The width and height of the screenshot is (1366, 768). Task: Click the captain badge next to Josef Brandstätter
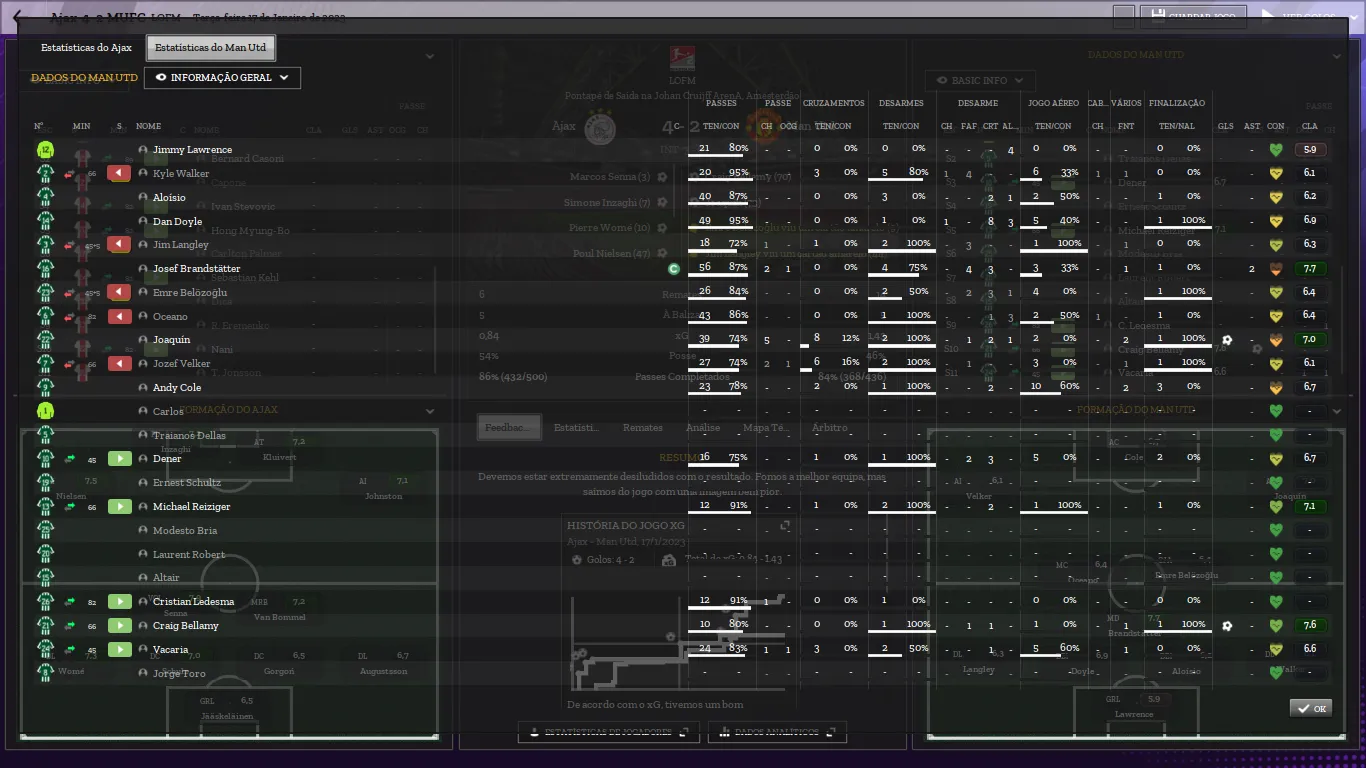tap(674, 269)
